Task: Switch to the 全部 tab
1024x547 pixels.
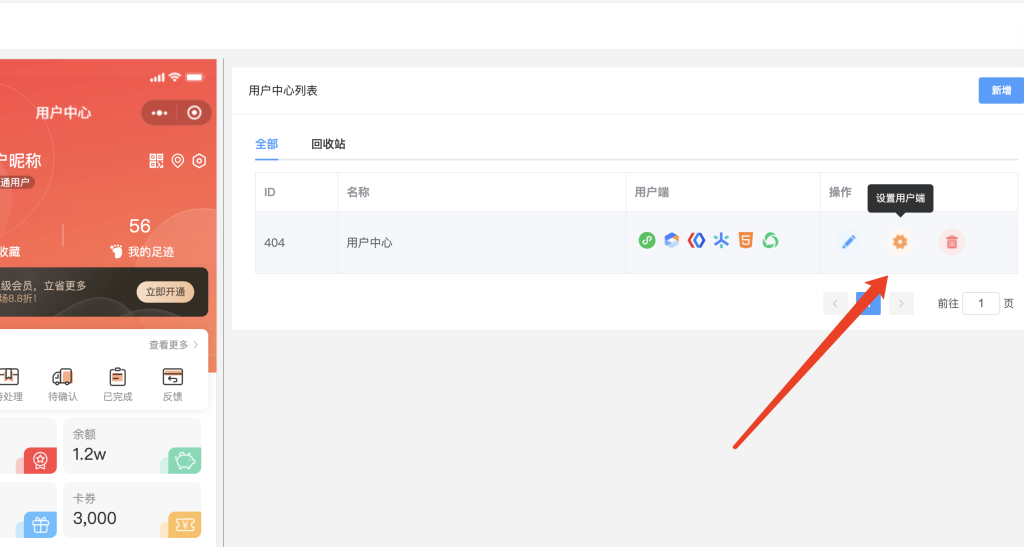Action: coord(266,144)
